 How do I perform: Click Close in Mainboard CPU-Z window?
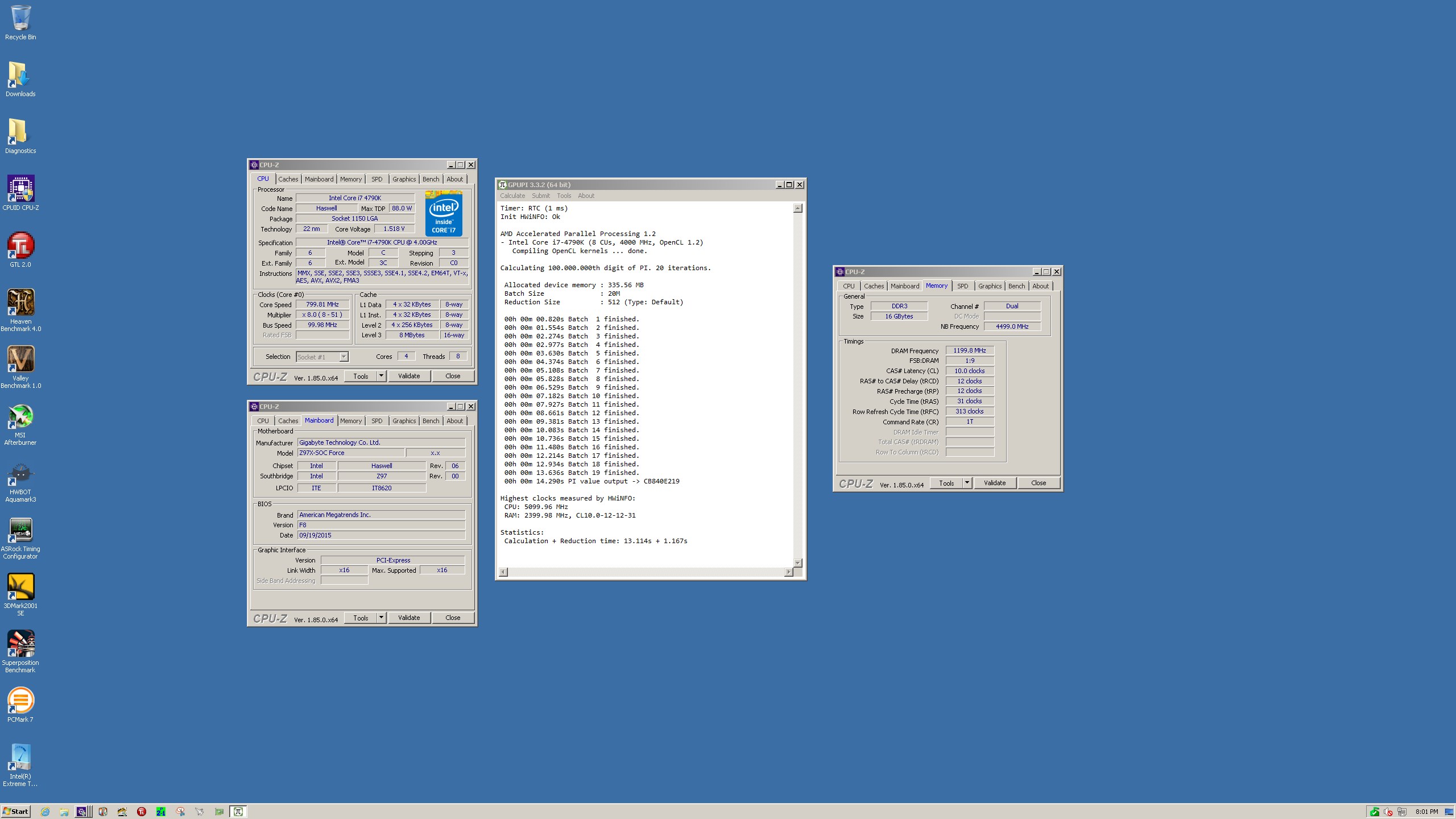[x=453, y=618]
